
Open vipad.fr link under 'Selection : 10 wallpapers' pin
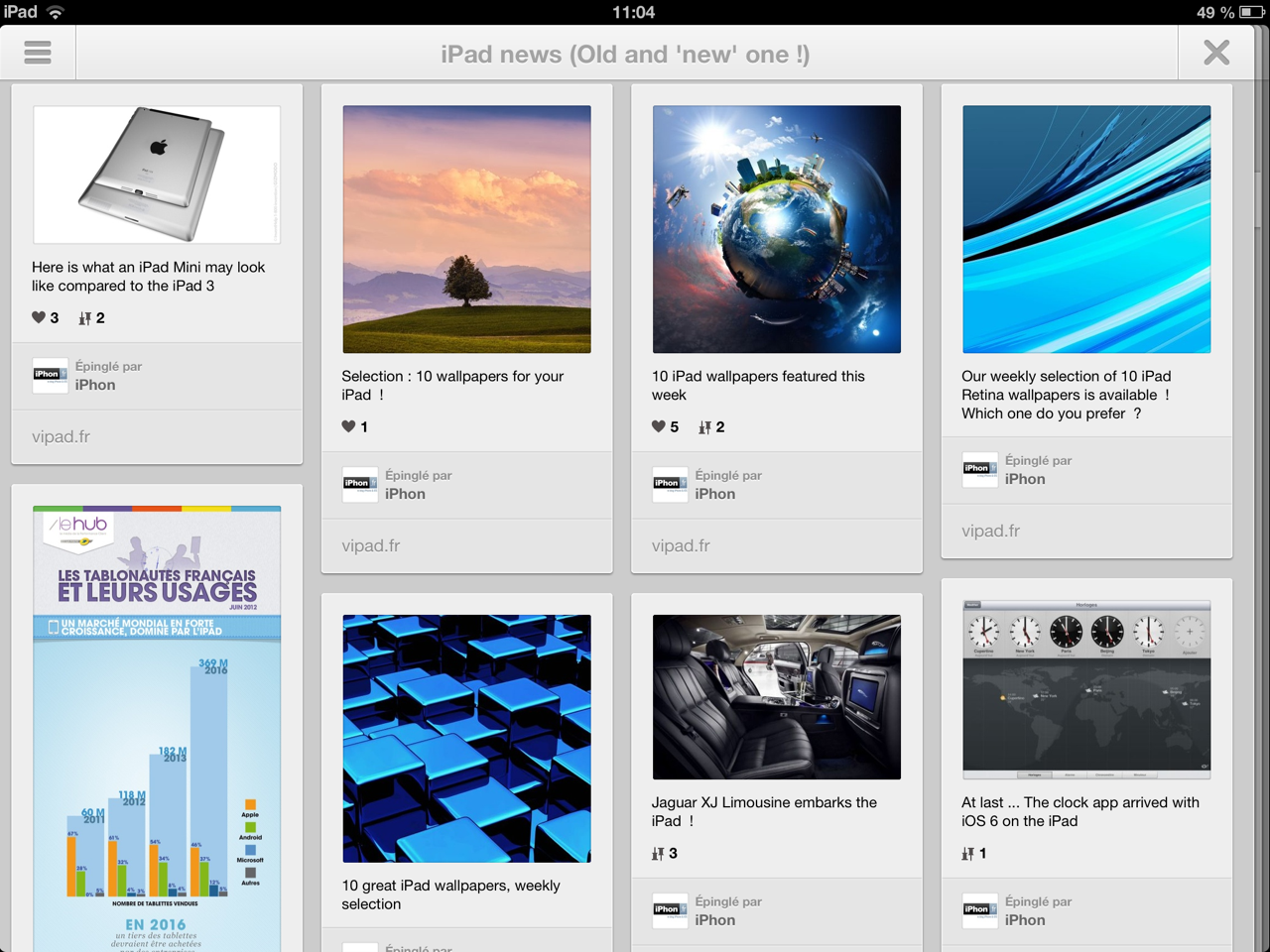tap(371, 545)
